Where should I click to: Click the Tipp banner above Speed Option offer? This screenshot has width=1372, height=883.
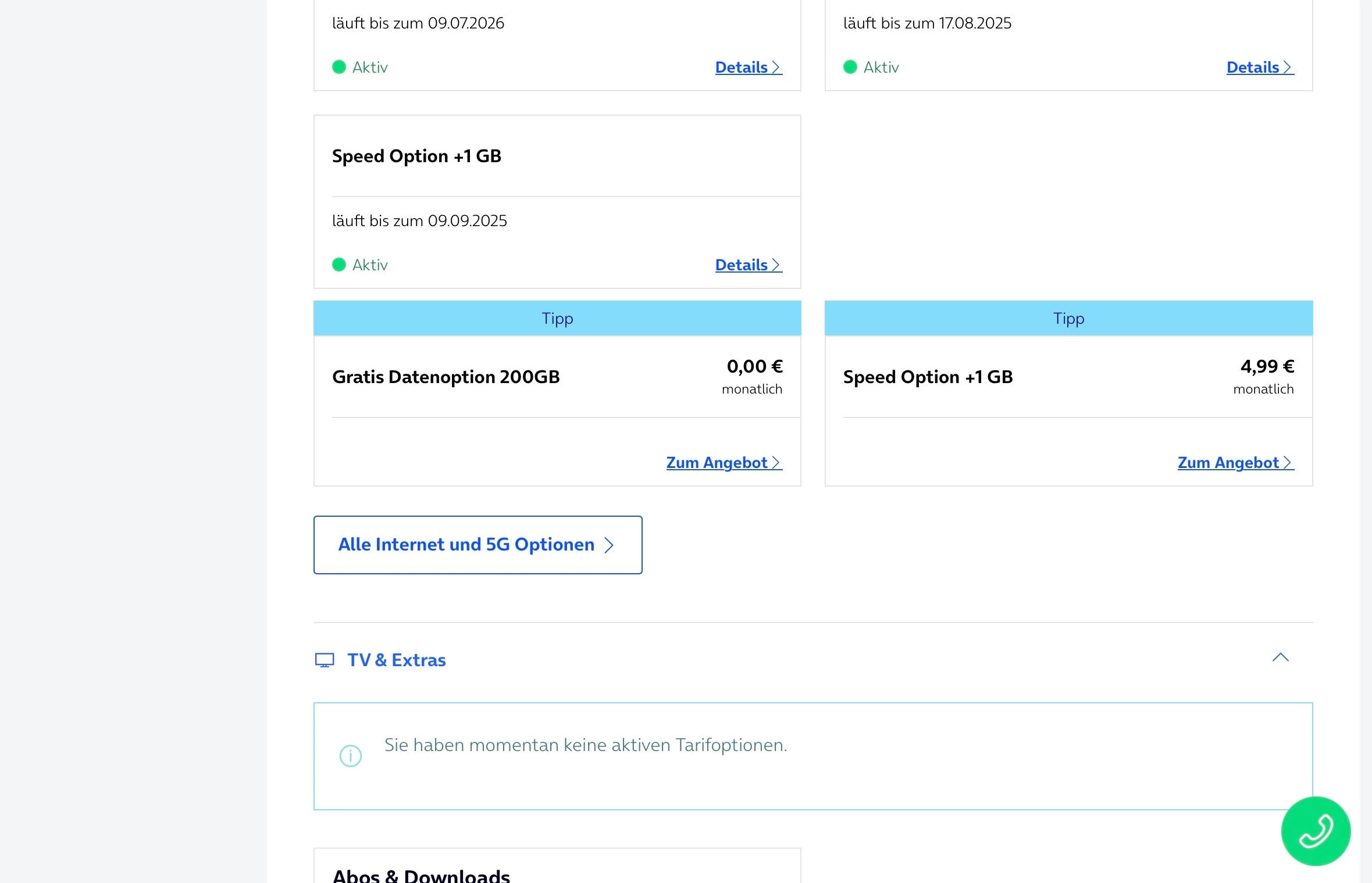(x=1068, y=318)
